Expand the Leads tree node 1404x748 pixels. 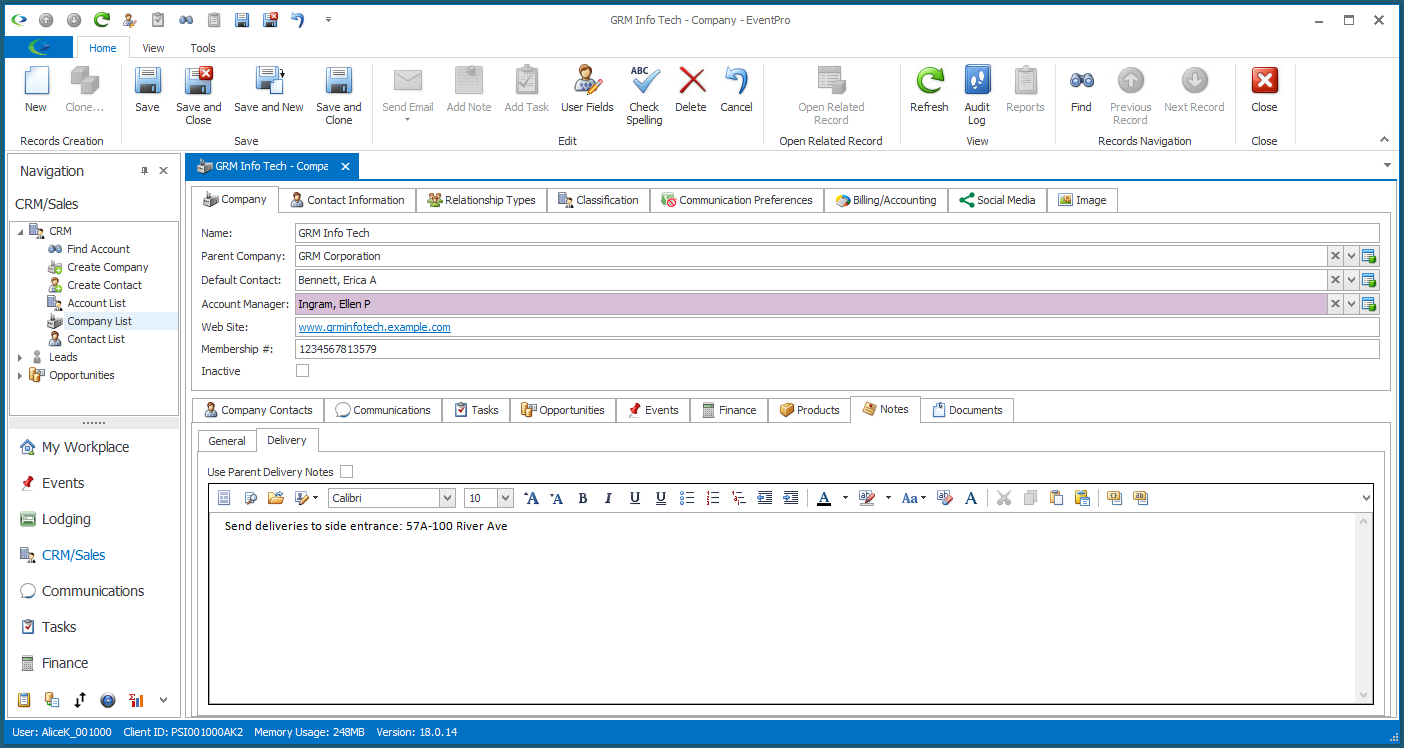[x=20, y=357]
